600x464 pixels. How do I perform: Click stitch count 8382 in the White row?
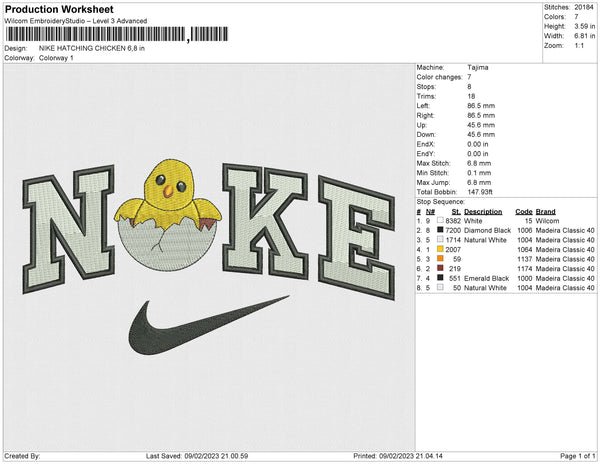point(453,221)
